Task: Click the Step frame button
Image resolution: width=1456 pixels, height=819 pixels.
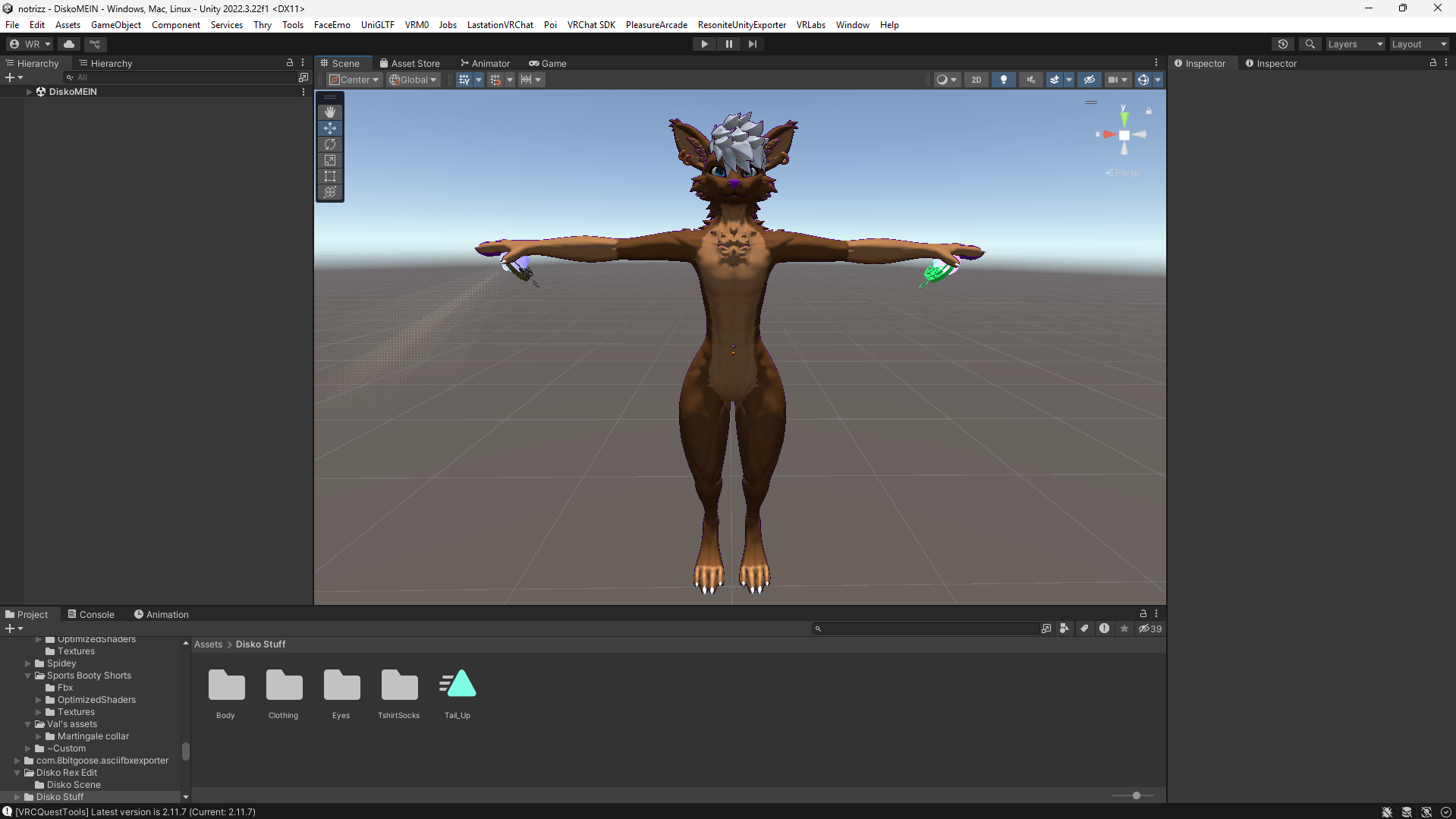Action: pyautogui.click(x=753, y=44)
